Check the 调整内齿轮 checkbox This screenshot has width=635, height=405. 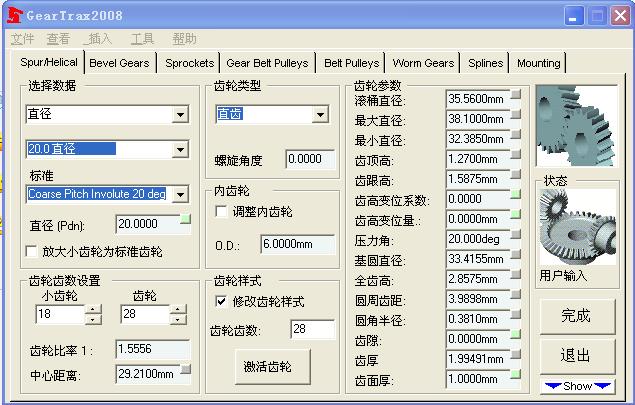(x=222, y=211)
